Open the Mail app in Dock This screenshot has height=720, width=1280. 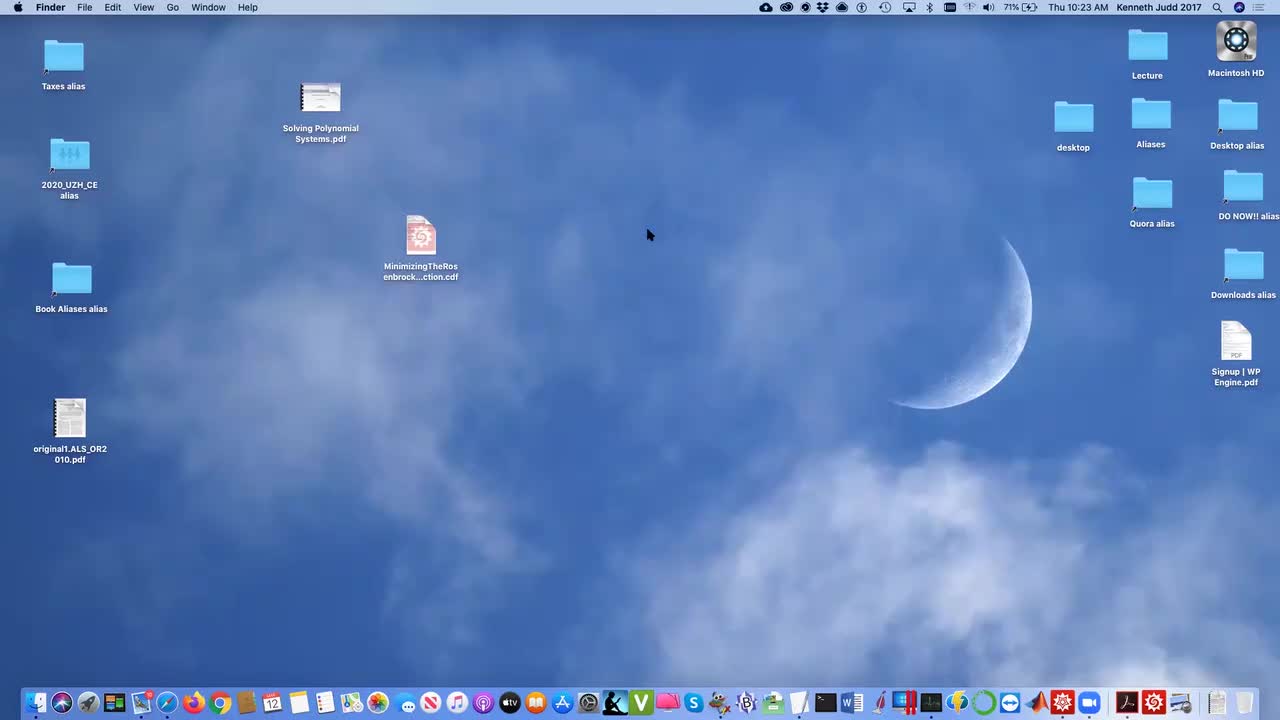pyautogui.click(x=141, y=703)
